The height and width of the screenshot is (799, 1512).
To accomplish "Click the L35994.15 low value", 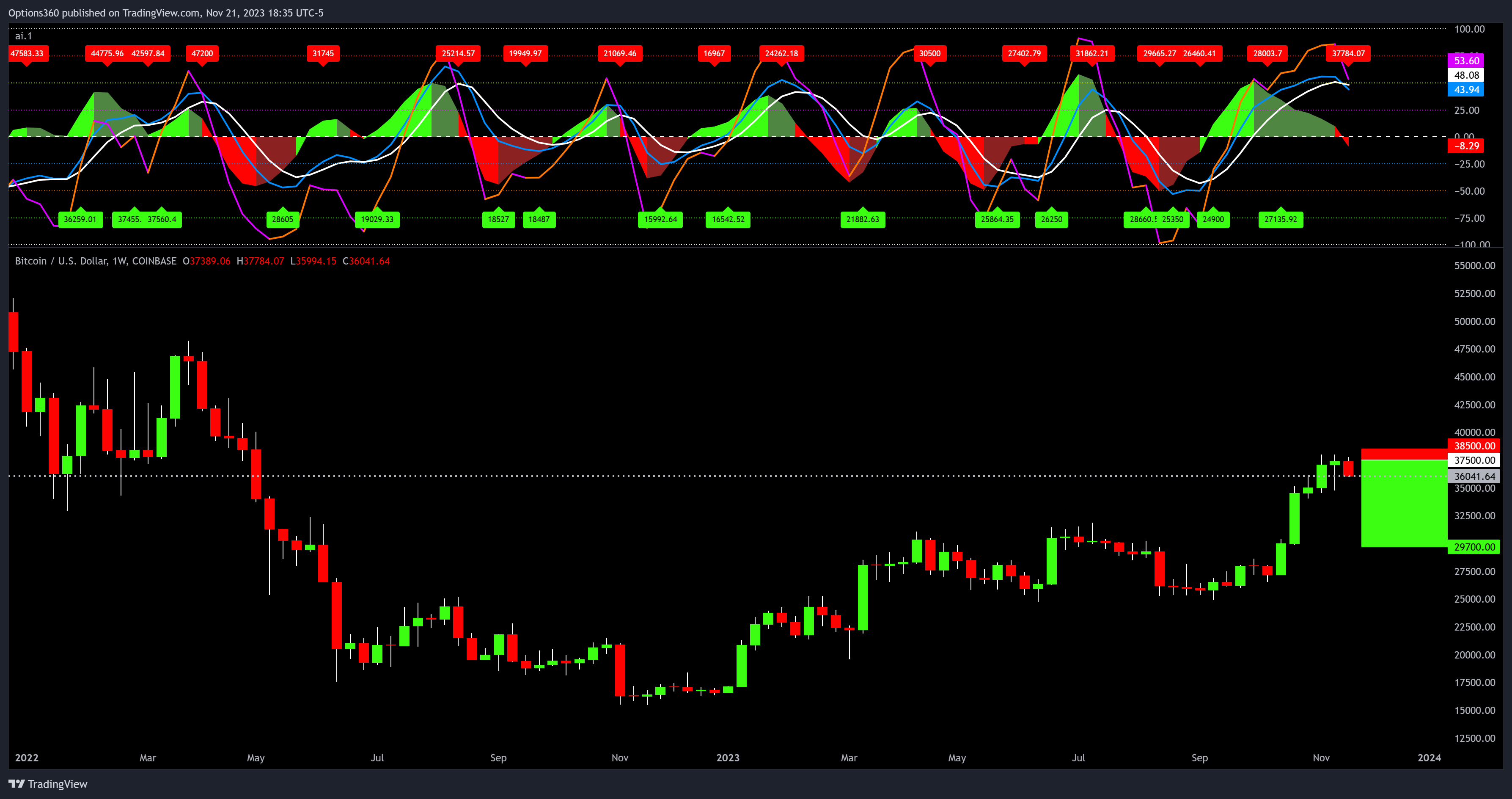I will pyautogui.click(x=313, y=261).
